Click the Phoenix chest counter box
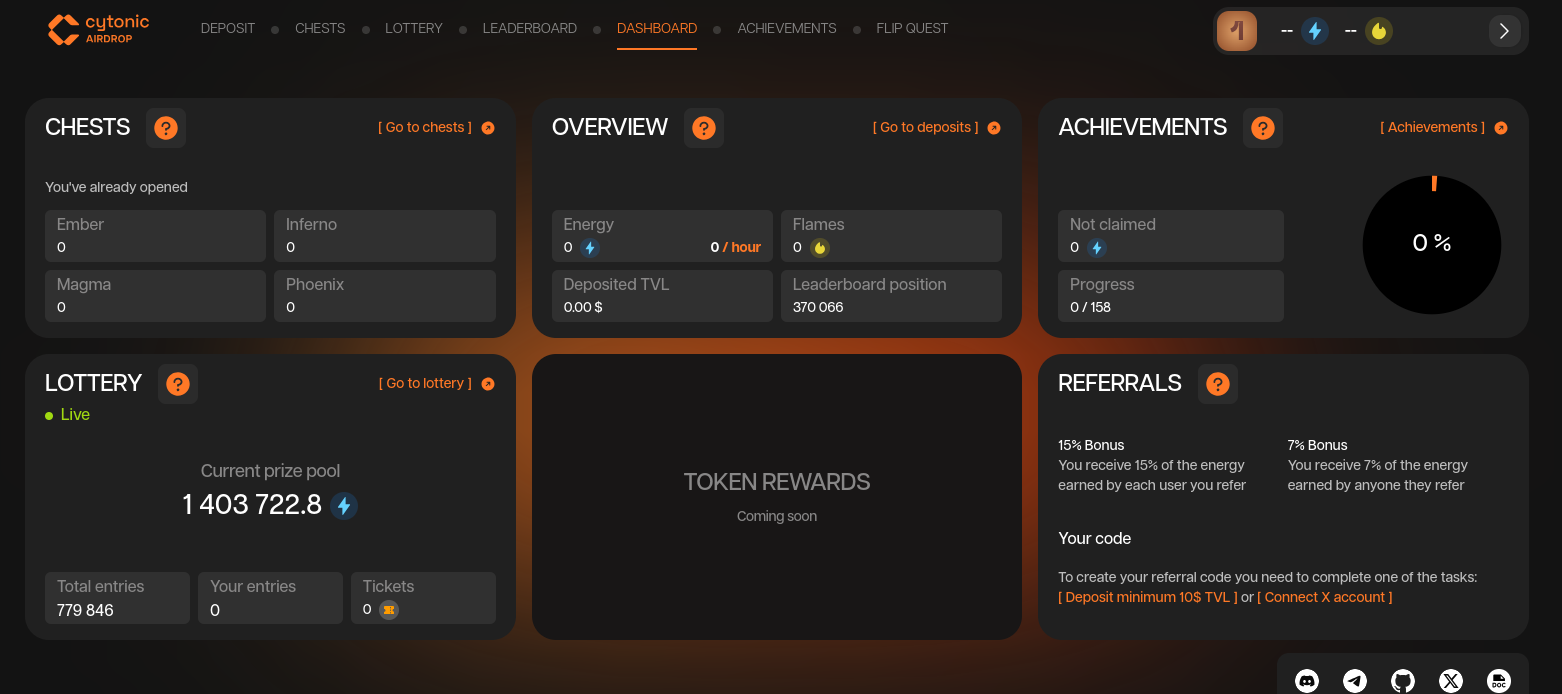The width and height of the screenshot is (1562, 694). (x=385, y=296)
